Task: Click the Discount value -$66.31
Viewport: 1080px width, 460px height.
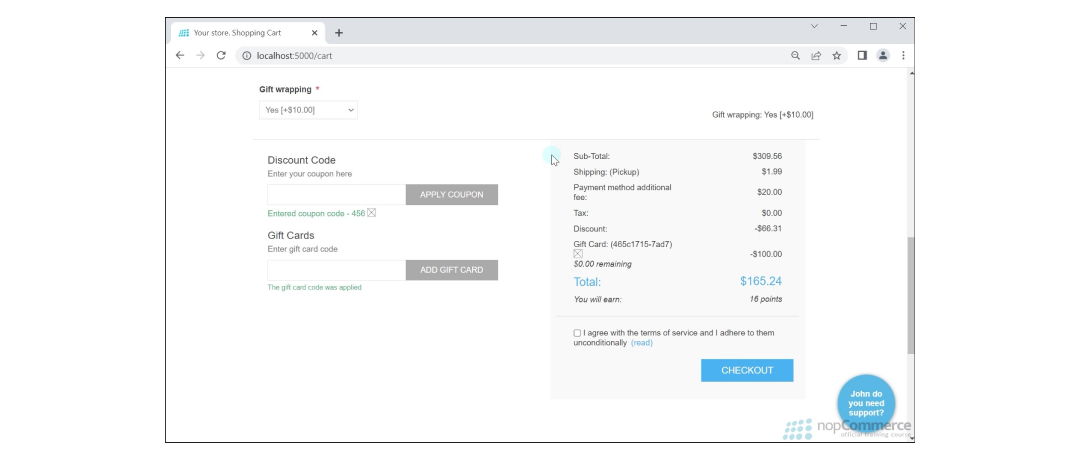Action: tap(768, 228)
